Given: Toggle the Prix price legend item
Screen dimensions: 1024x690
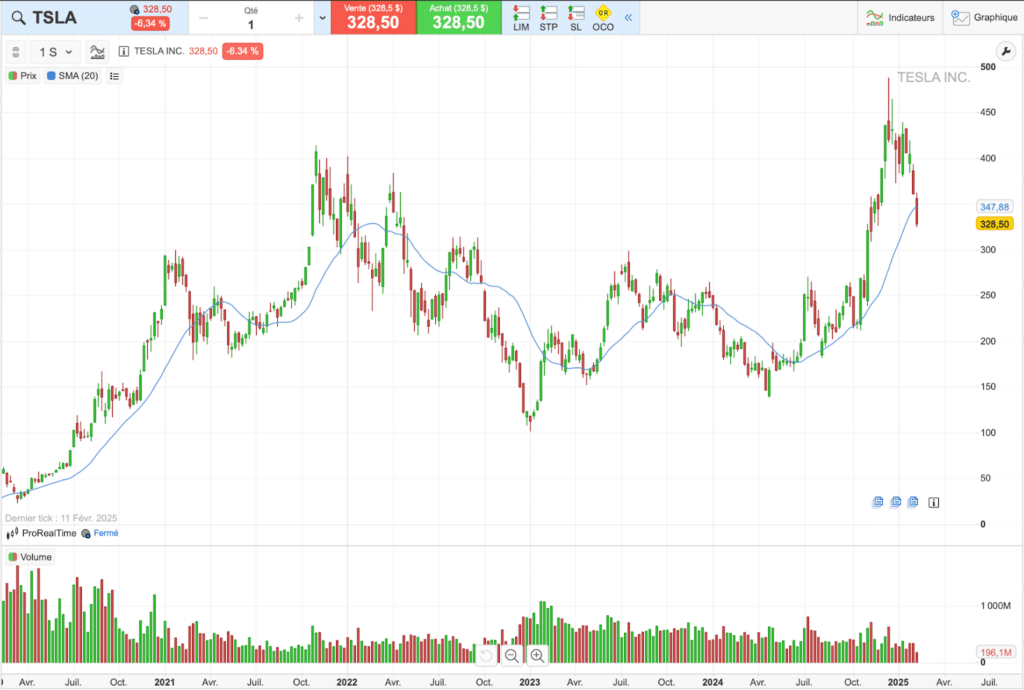Looking at the screenshot, I should (x=23, y=76).
